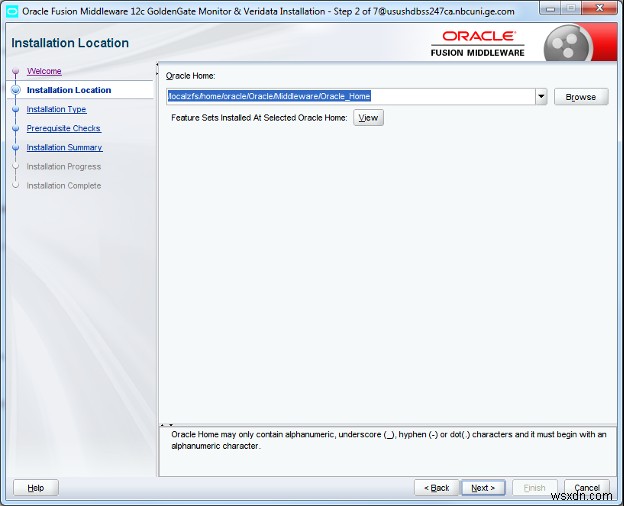
Task: Expand the Oracle Home dropdown arrow
Action: coord(541,96)
